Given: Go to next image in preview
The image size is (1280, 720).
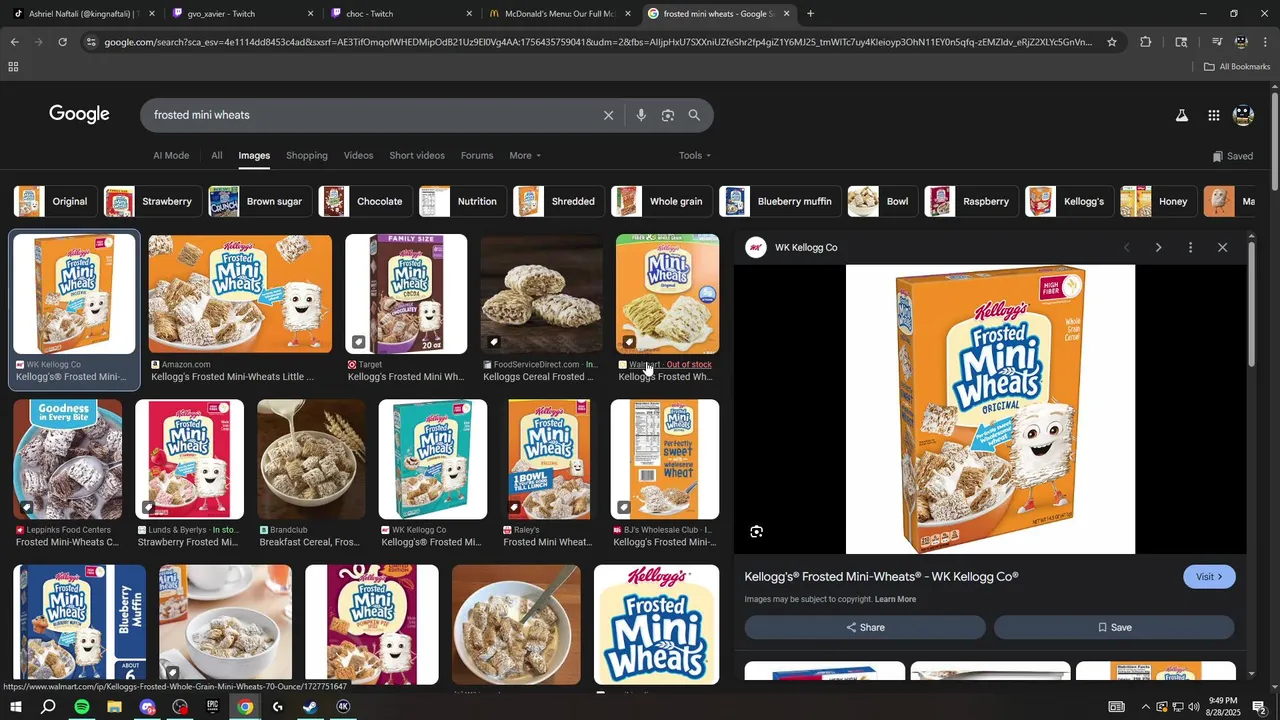Looking at the screenshot, I should (1158, 247).
